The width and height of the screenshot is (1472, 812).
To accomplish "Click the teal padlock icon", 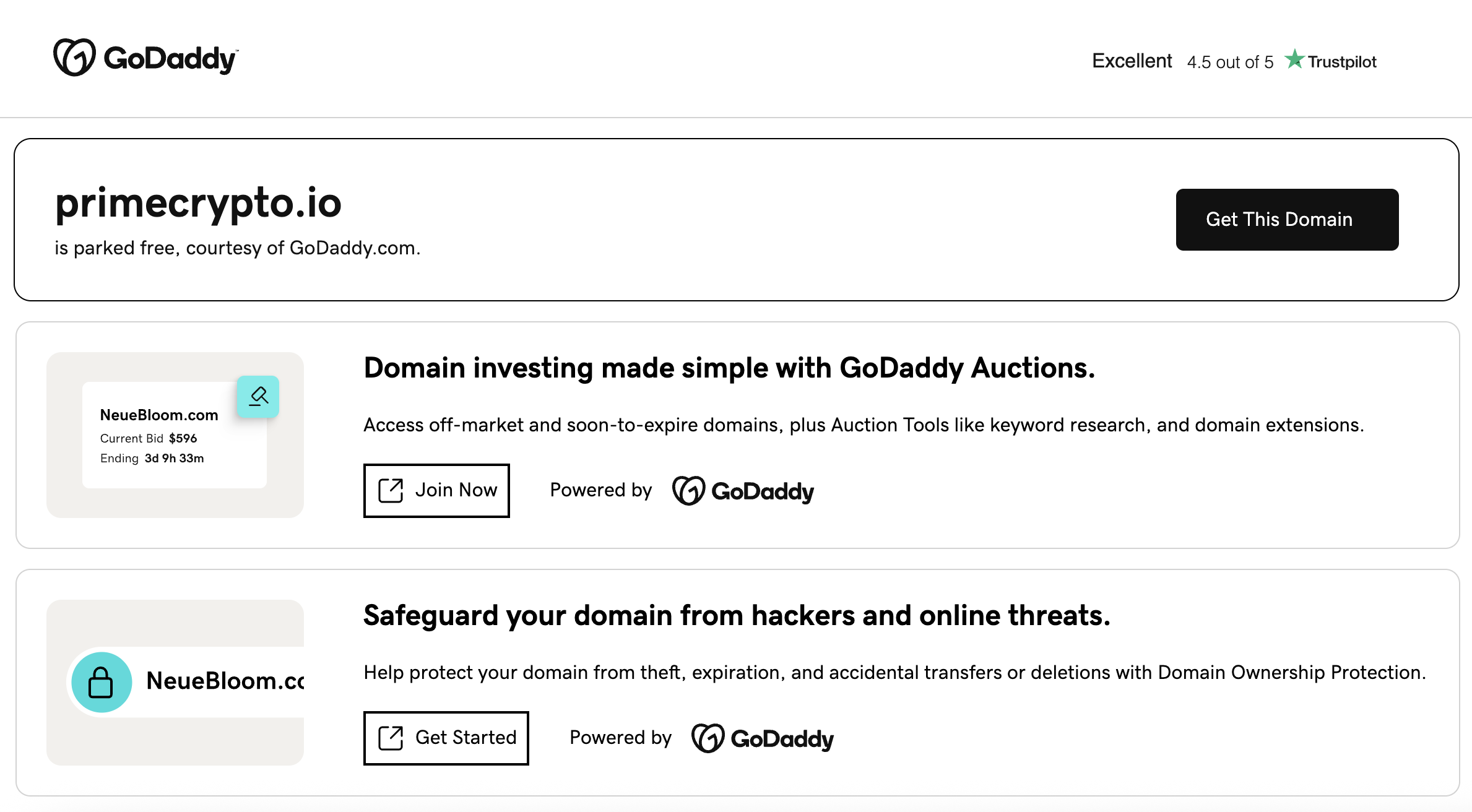I will click(102, 682).
